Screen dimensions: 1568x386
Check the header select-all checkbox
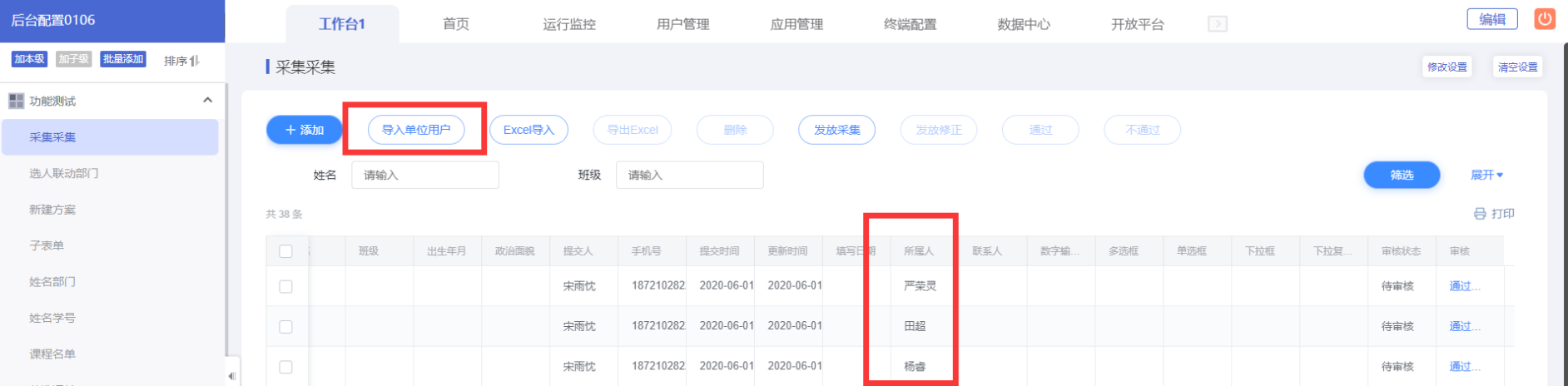click(285, 251)
